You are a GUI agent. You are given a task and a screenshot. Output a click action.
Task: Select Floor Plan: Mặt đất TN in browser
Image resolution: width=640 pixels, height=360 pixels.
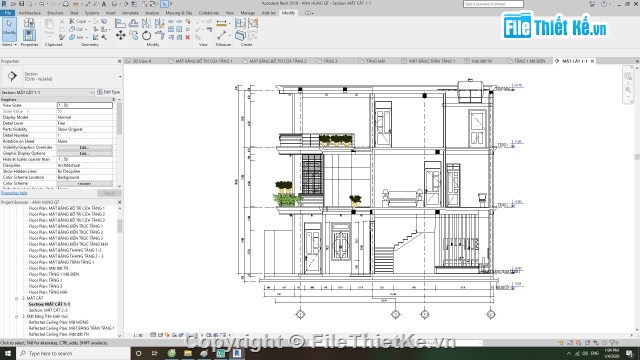(48, 268)
